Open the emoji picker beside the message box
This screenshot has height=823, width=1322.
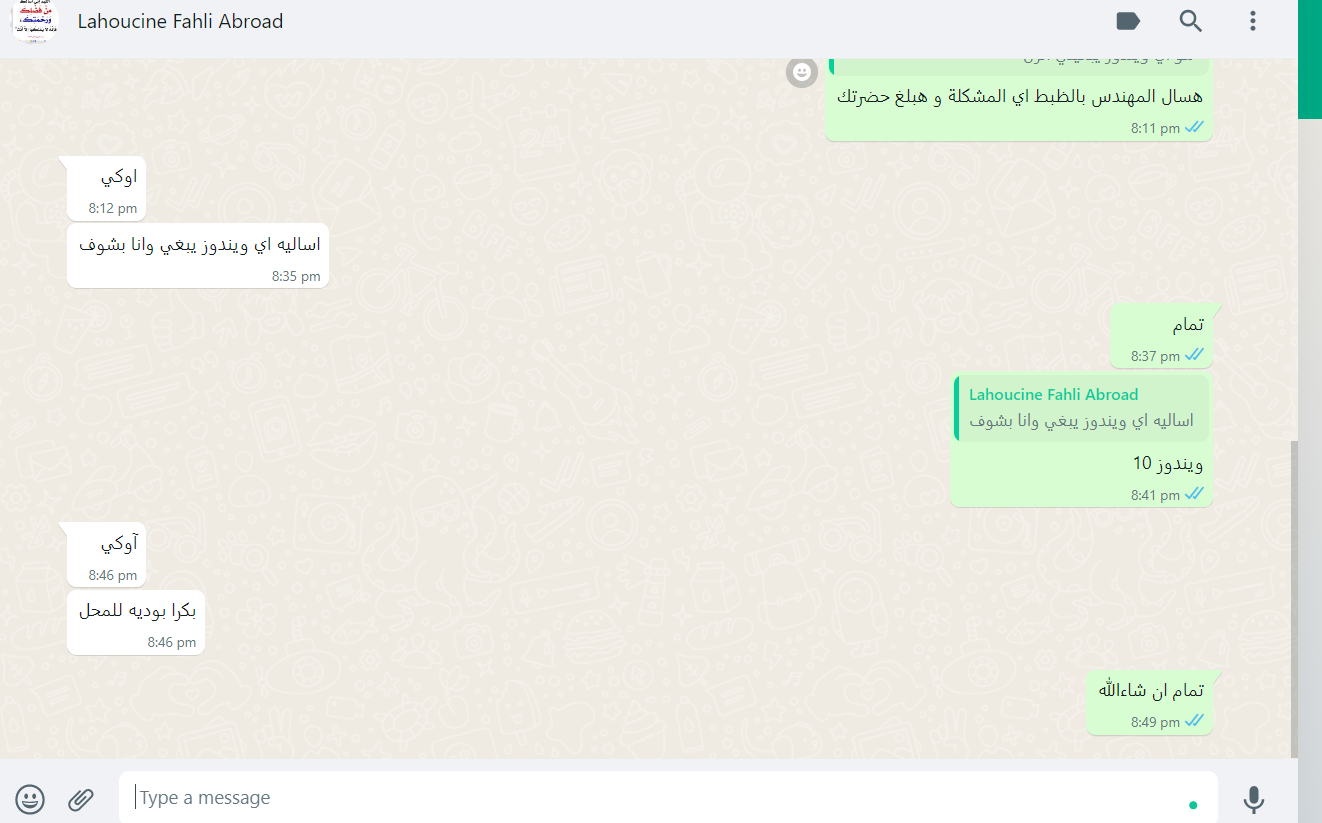click(30, 798)
